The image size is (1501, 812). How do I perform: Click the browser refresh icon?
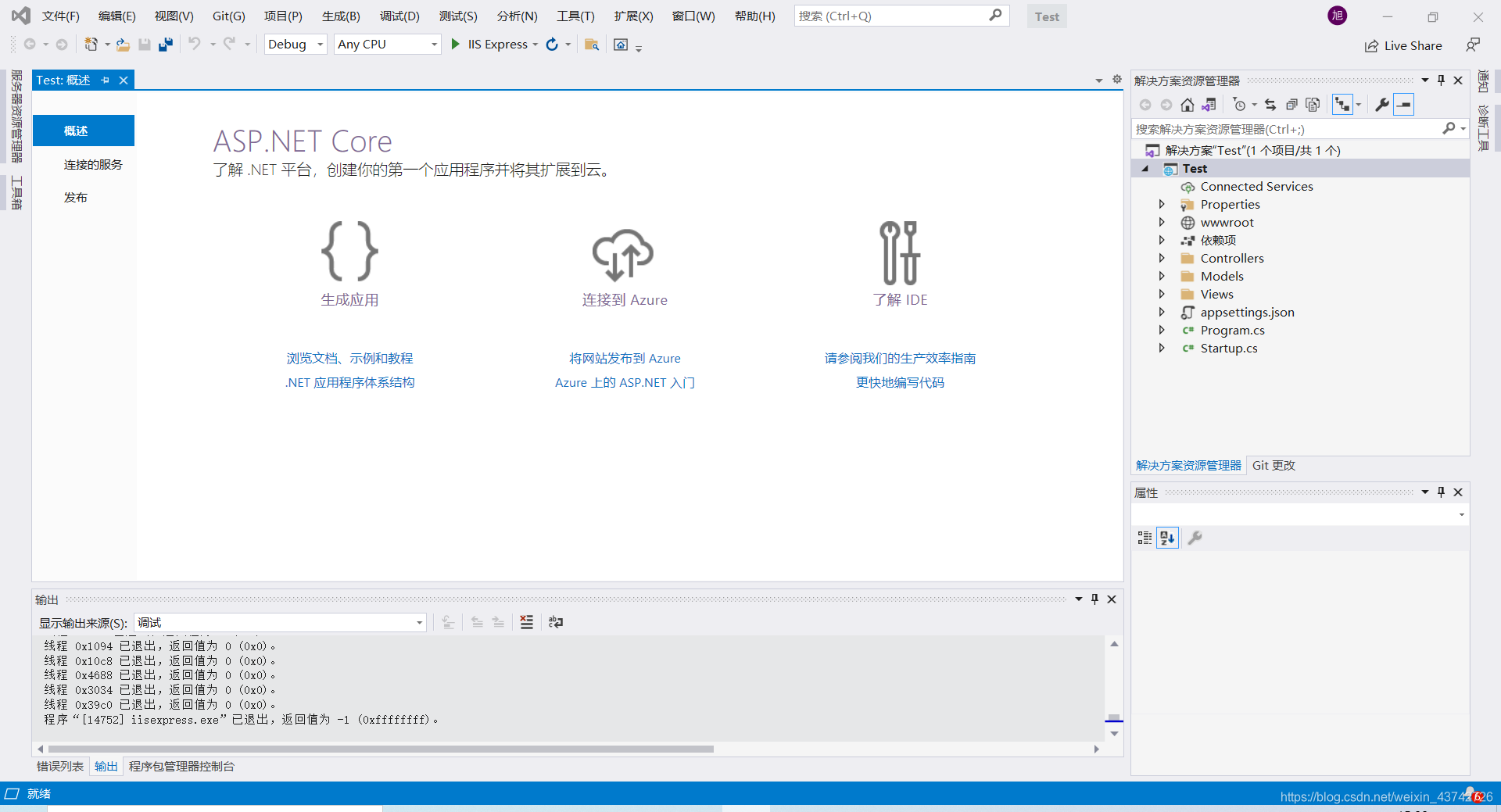[552, 45]
